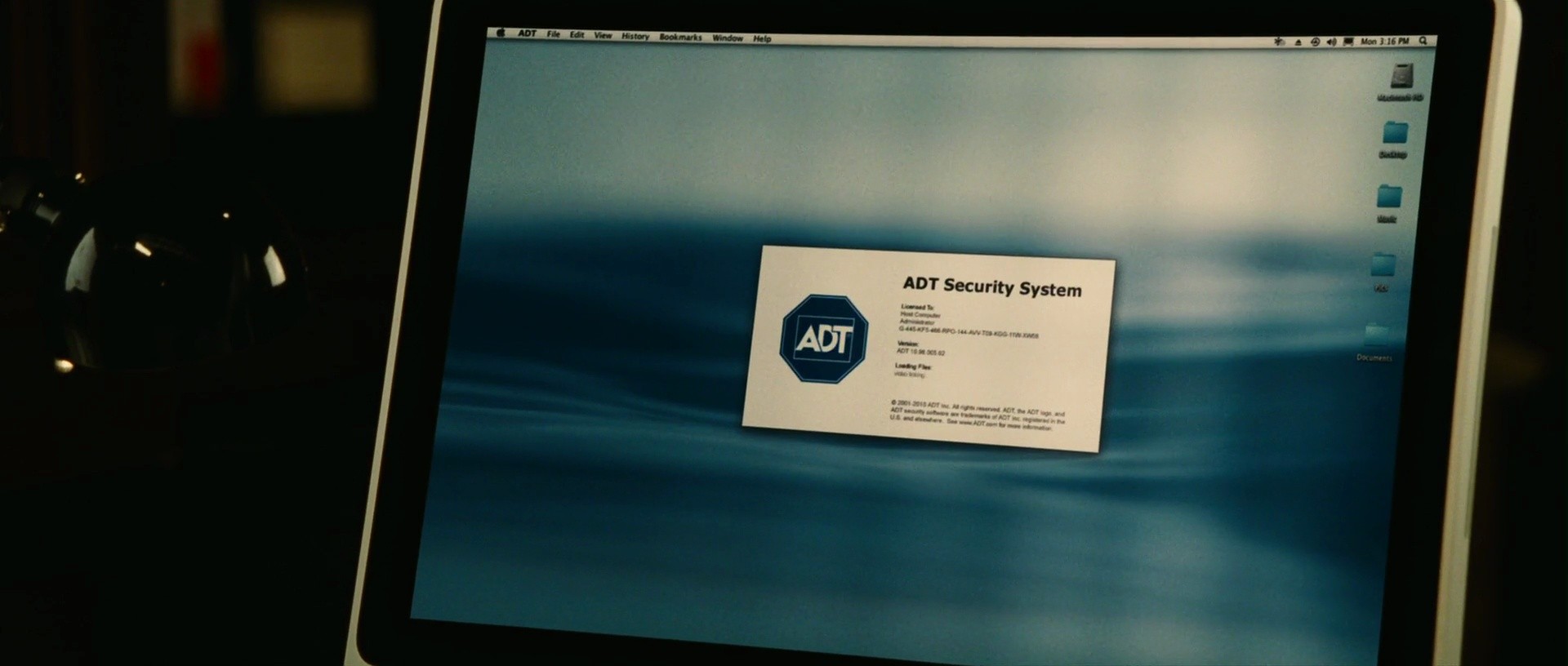Click the volume speaker icon
1568x666 pixels.
click(x=1332, y=42)
